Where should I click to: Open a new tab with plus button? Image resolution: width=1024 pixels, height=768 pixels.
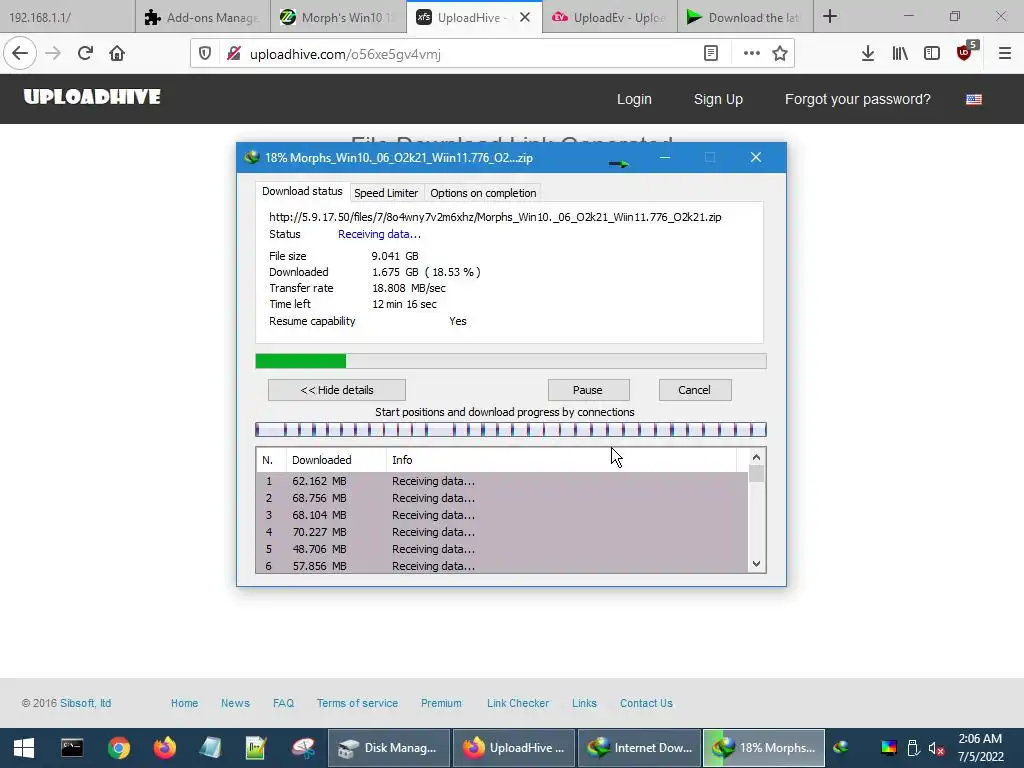830,16
